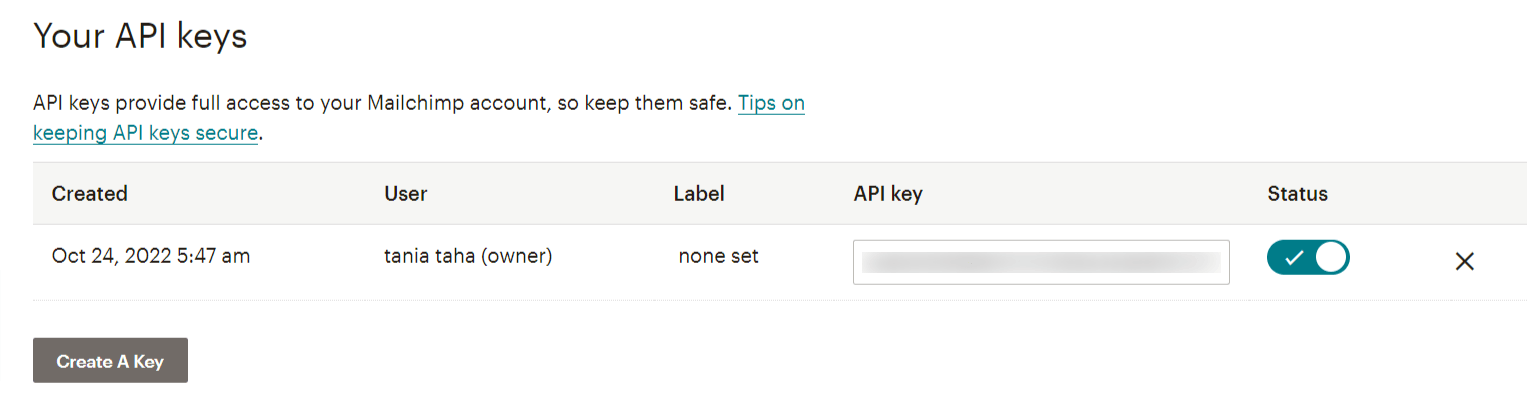Viewport: 1533px width, 403px height.
Task: Click the Status column header
Action: click(1297, 194)
